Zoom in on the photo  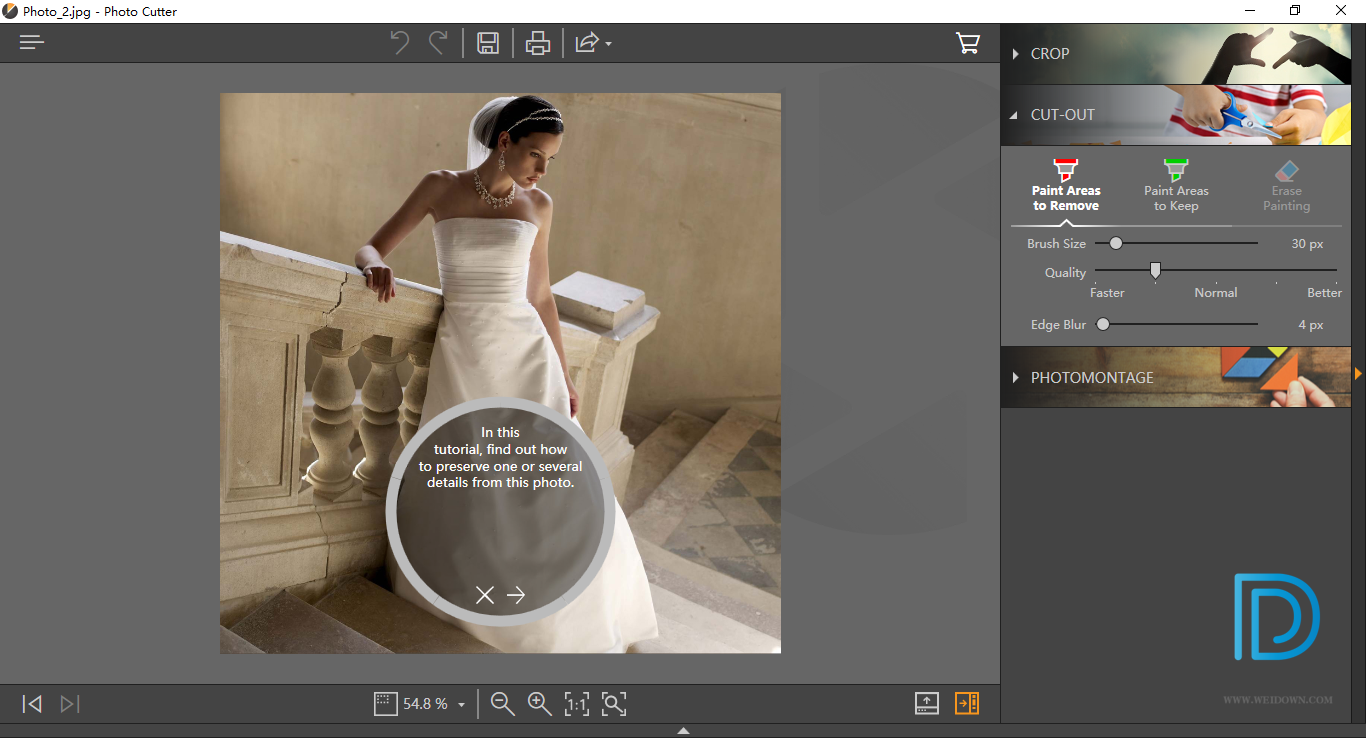coord(540,704)
